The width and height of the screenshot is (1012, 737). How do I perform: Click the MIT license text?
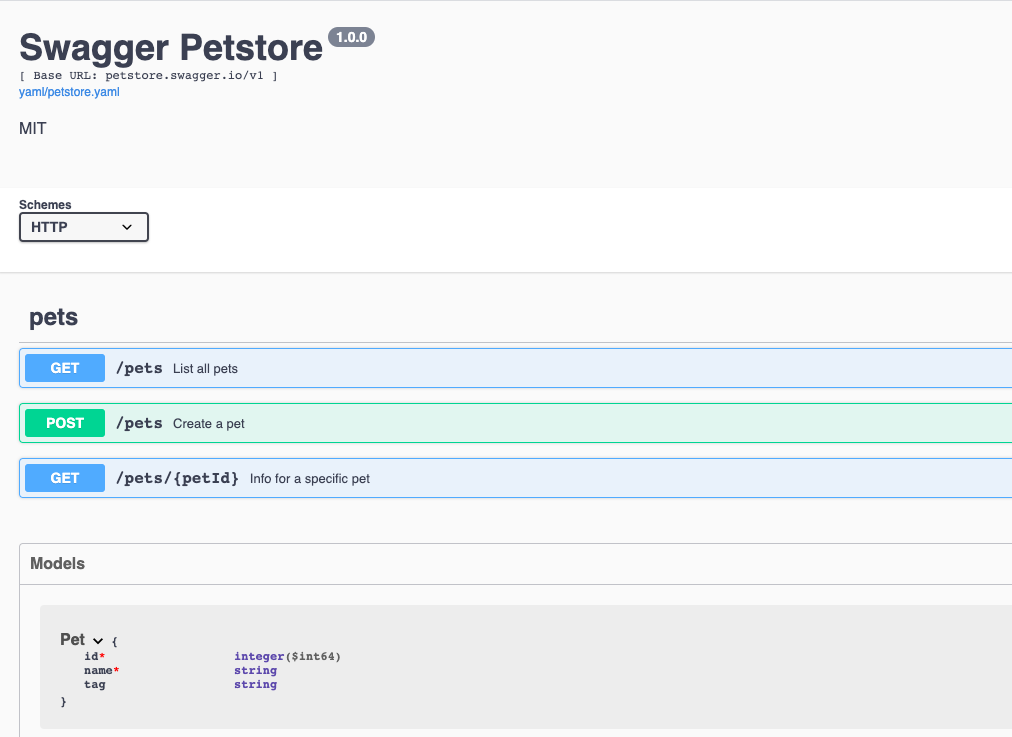tap(32, 128)
